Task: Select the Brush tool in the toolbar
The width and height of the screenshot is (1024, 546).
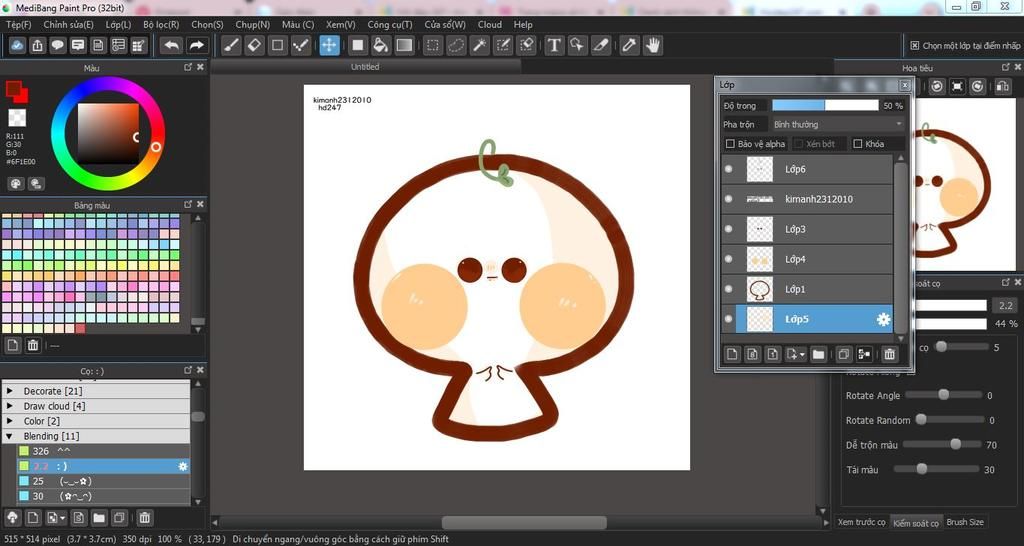Action: [232, 45]
